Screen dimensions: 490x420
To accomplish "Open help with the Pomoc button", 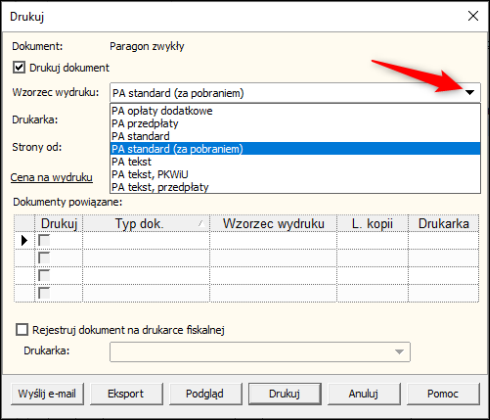I will 443,394.
